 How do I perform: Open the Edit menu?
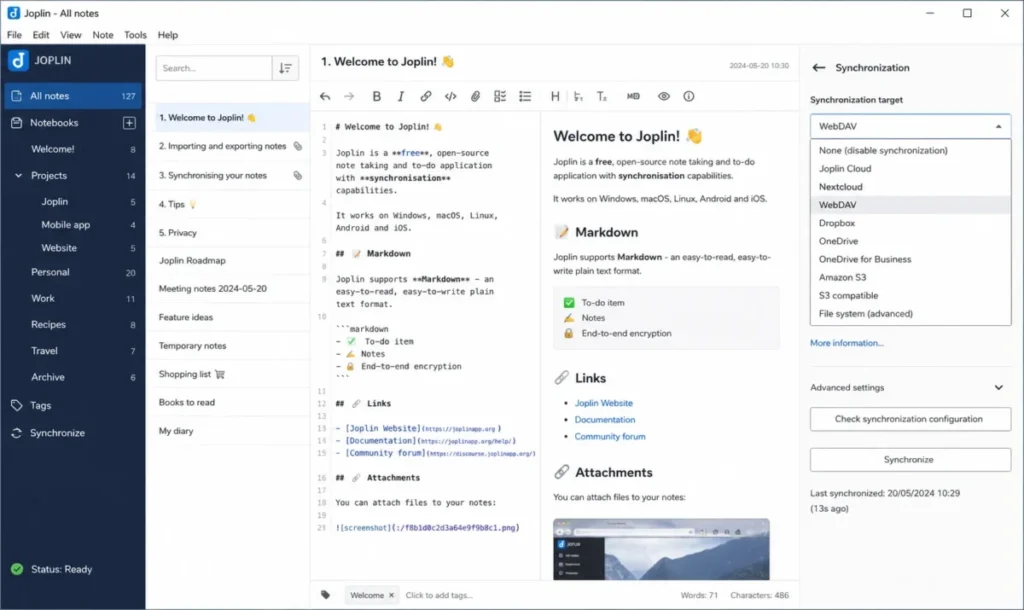40,35
